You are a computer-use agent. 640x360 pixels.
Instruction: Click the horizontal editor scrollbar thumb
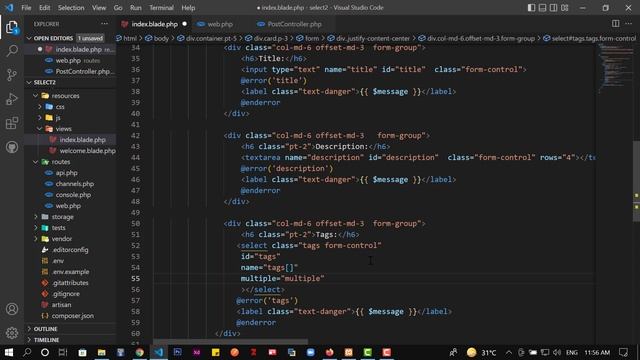[231, 342]
